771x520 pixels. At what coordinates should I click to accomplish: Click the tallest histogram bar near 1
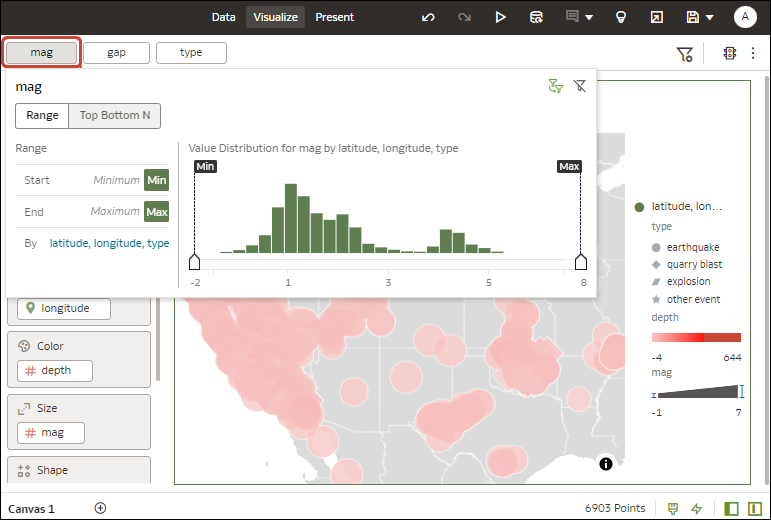point(291,218)
